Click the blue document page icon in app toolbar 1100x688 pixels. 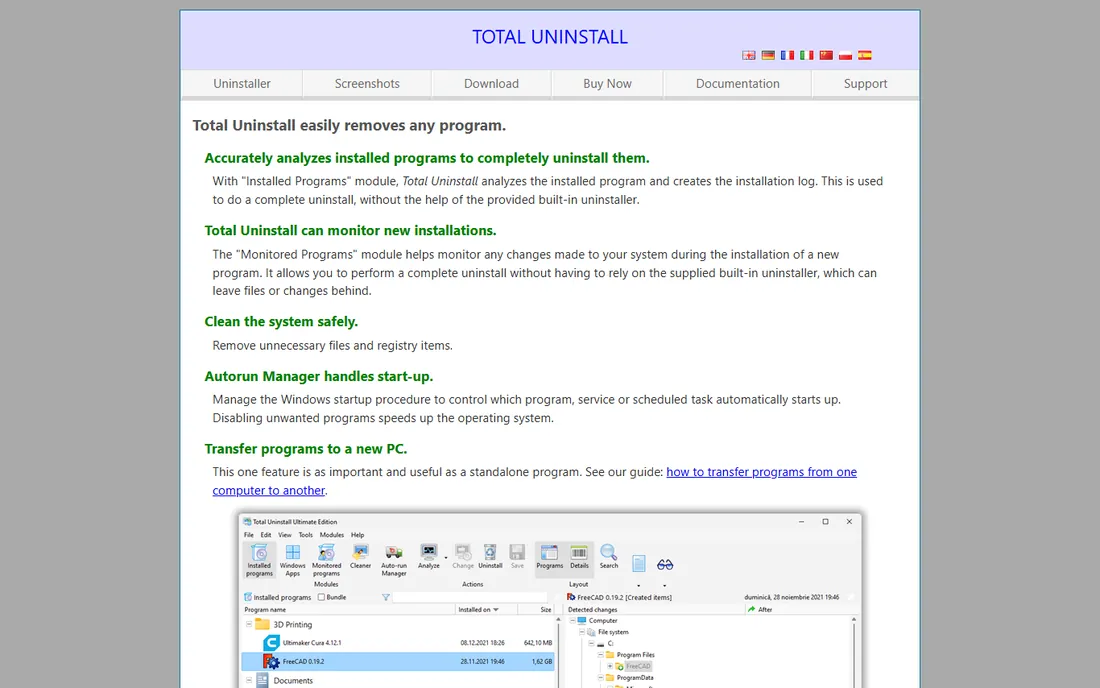(638, 563)
